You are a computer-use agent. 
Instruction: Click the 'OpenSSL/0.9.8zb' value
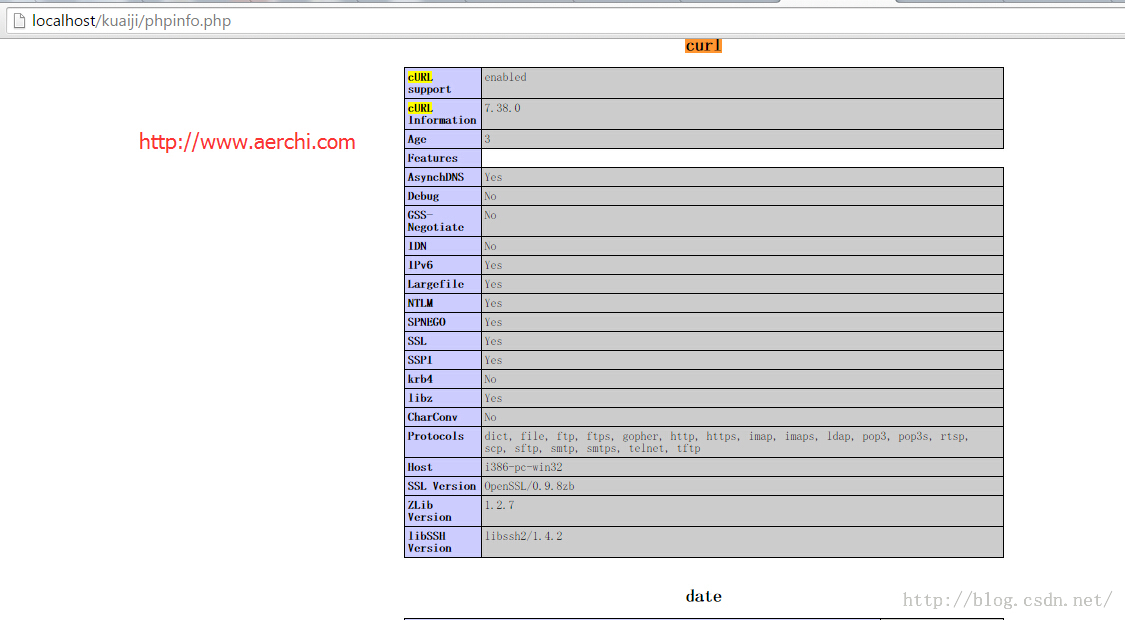[529, 487]
